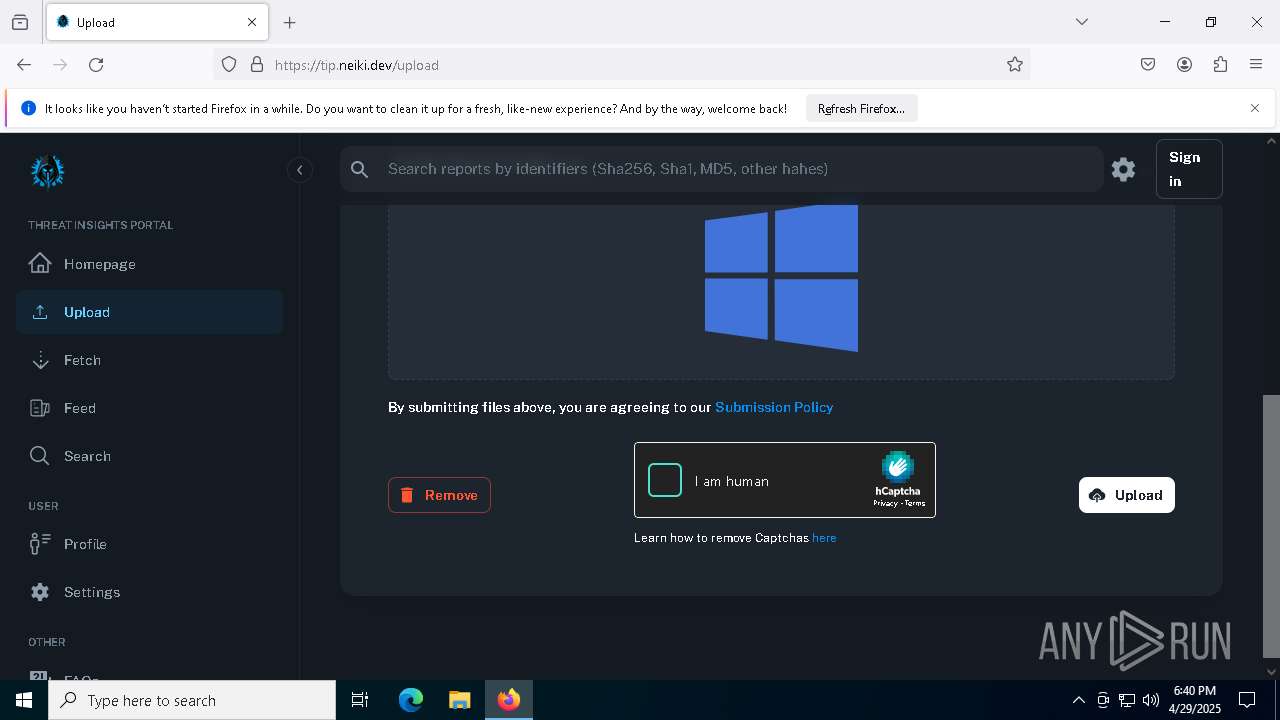Click Refresh Firefox button

pos(861,109)
